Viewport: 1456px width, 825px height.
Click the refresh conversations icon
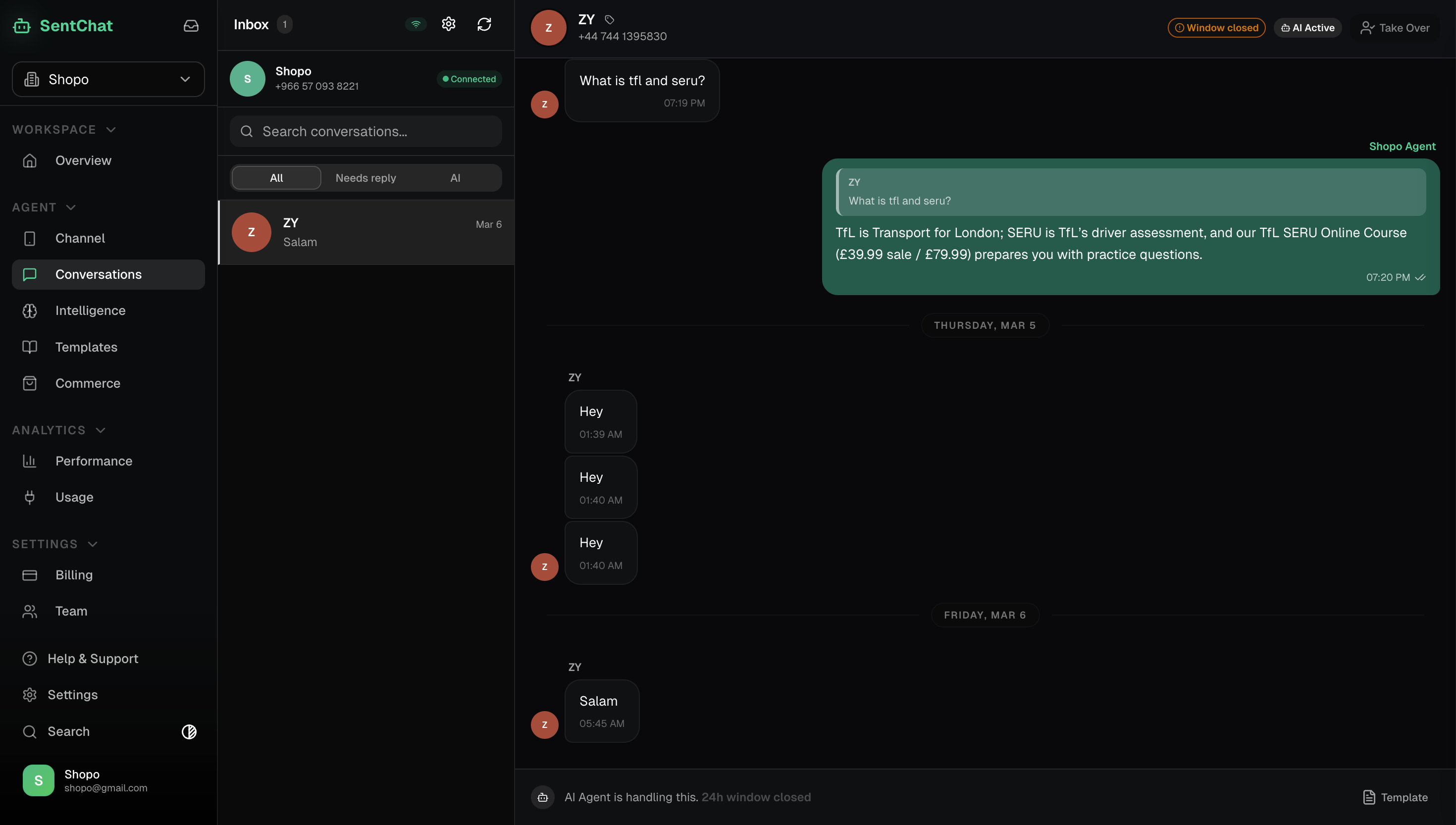[x=484, y=24]
